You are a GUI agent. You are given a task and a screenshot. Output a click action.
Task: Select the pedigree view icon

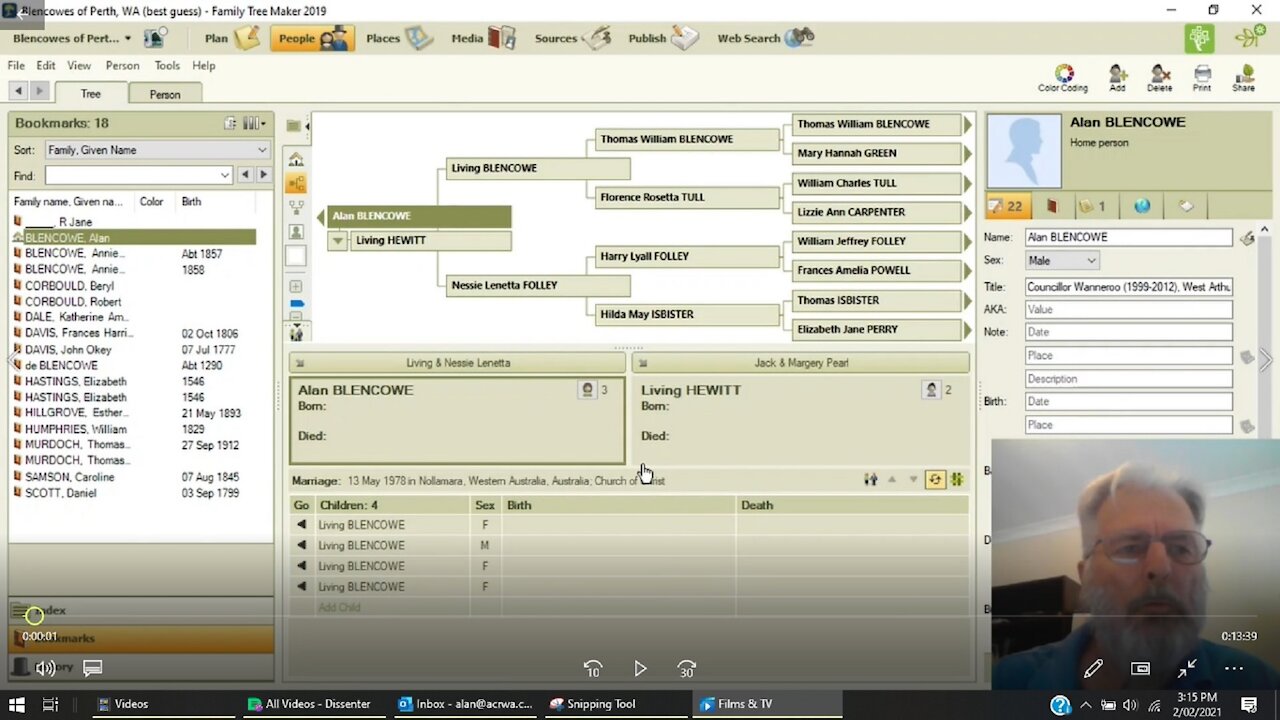point(296,184)
